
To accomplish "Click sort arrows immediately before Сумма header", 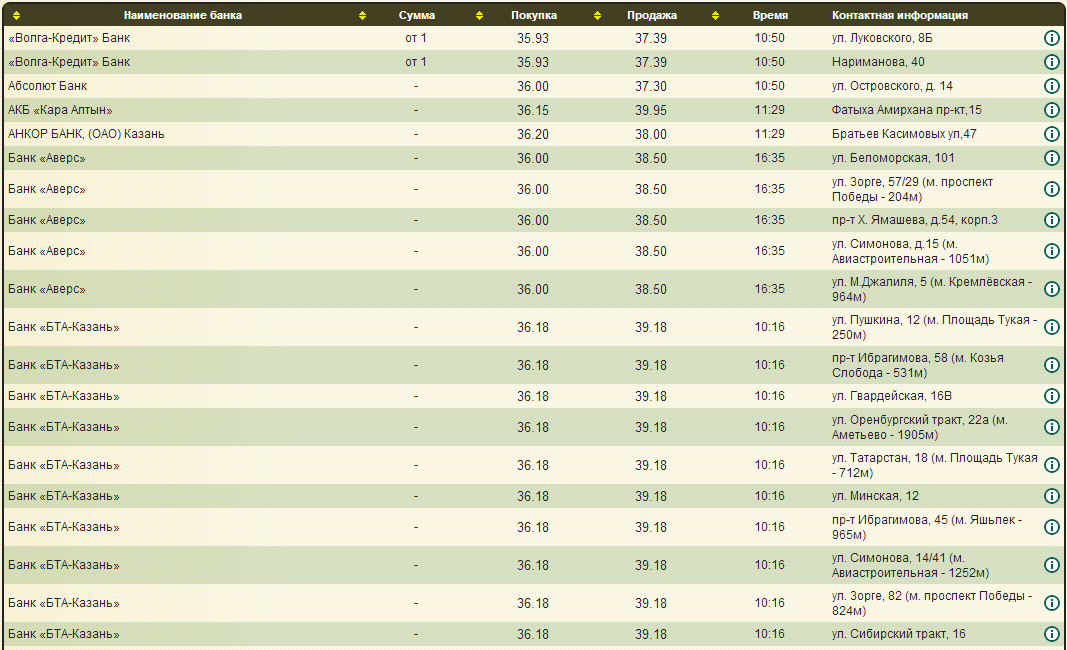I will (362, 15).
